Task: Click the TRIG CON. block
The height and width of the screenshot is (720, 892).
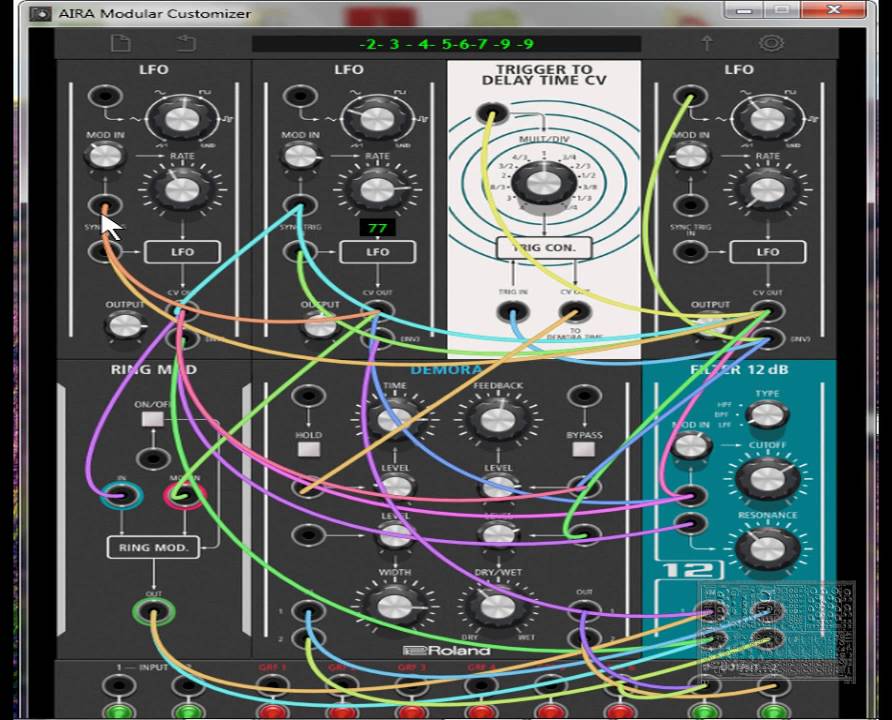Action: (544, 248)
